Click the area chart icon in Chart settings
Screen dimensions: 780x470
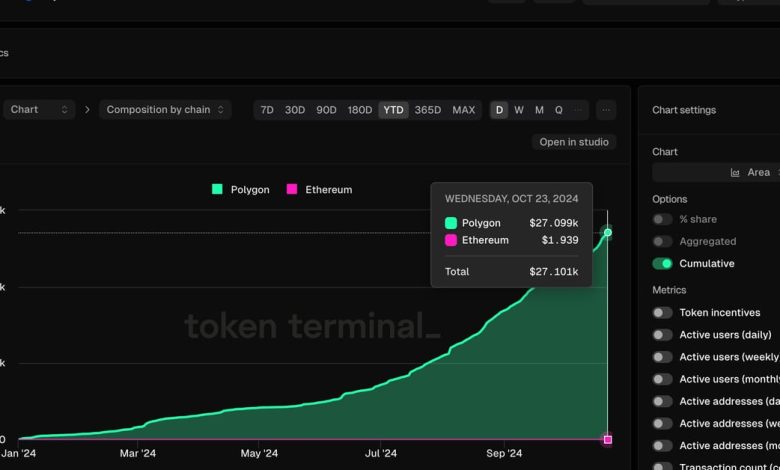tap(736, 173)
